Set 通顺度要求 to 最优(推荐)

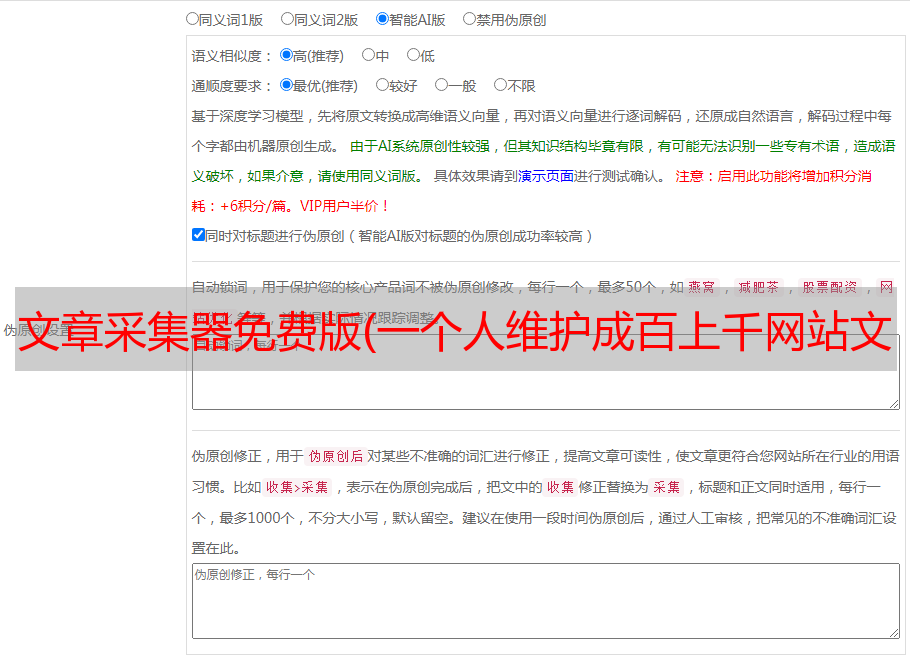click(x=286, y=85)
